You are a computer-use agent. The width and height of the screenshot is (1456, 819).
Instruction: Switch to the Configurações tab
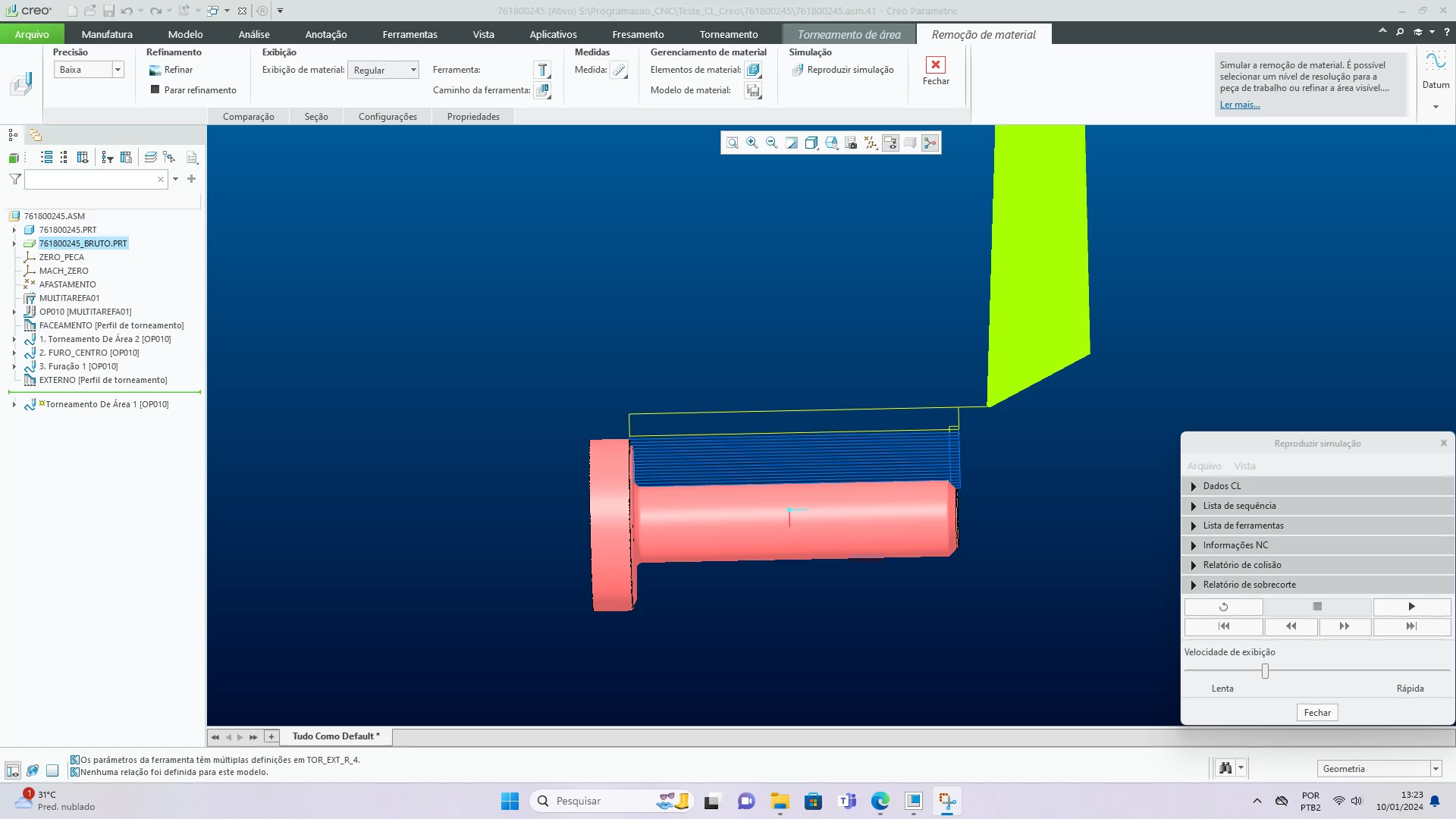coord(388,117)
